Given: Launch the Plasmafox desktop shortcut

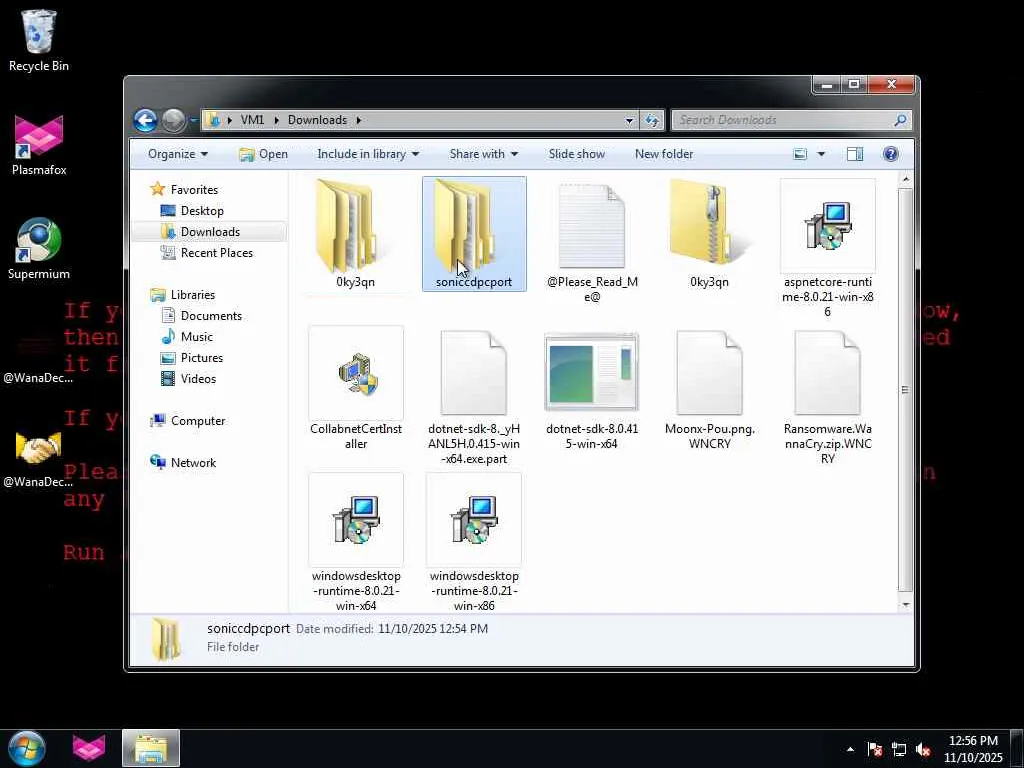Looking at the screenshot, I should 39,145.
